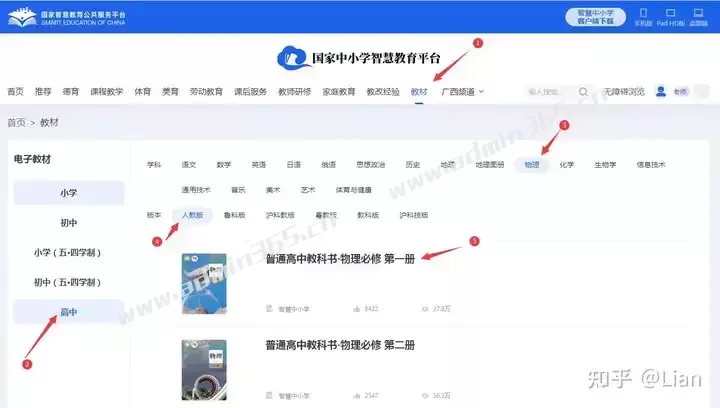Select 小学 in the sidebar

coord(69,193)
